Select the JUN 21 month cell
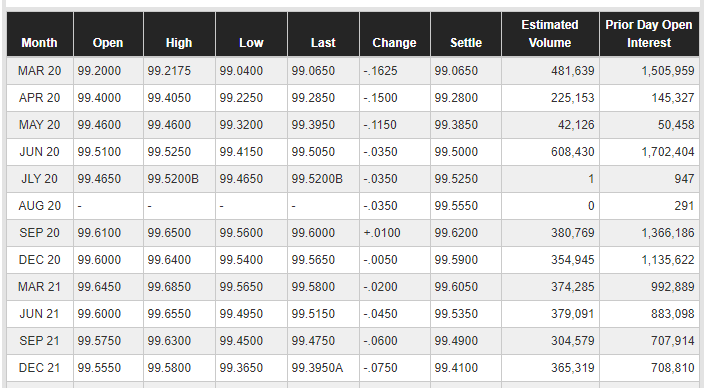This screenshot has width=709, height=388. (x=40, y=314)
